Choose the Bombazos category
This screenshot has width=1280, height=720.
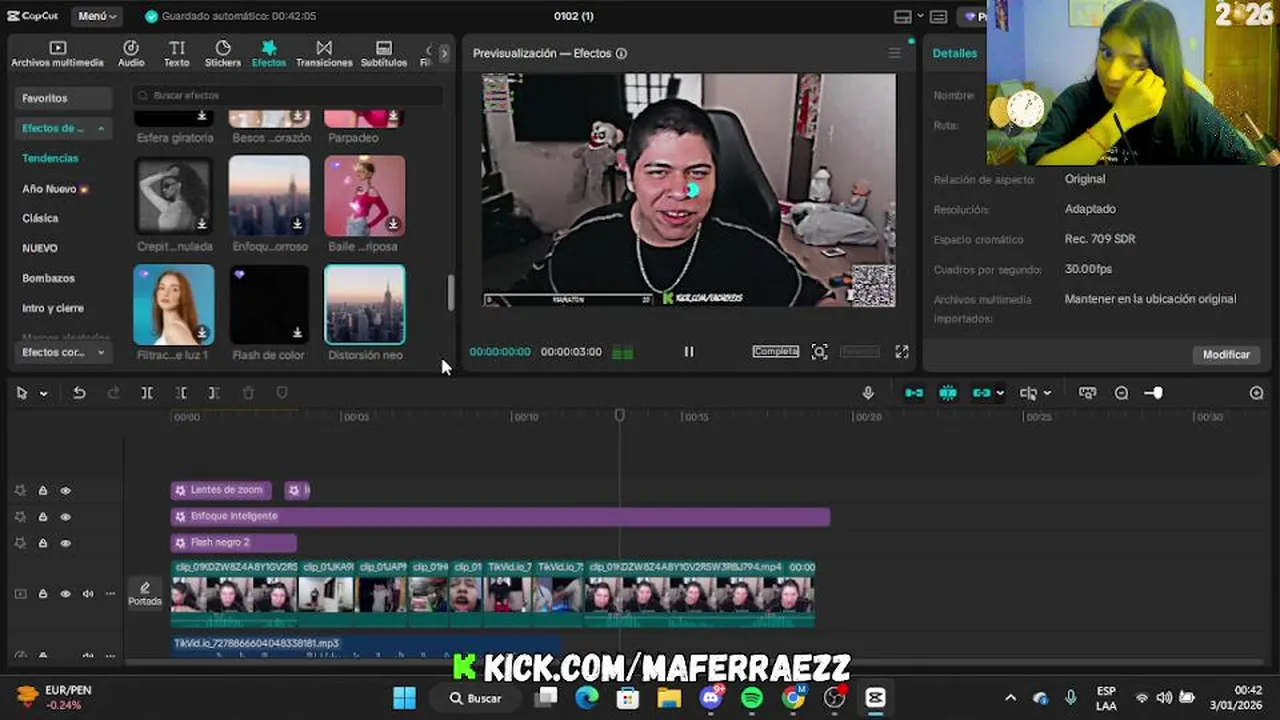48,278
